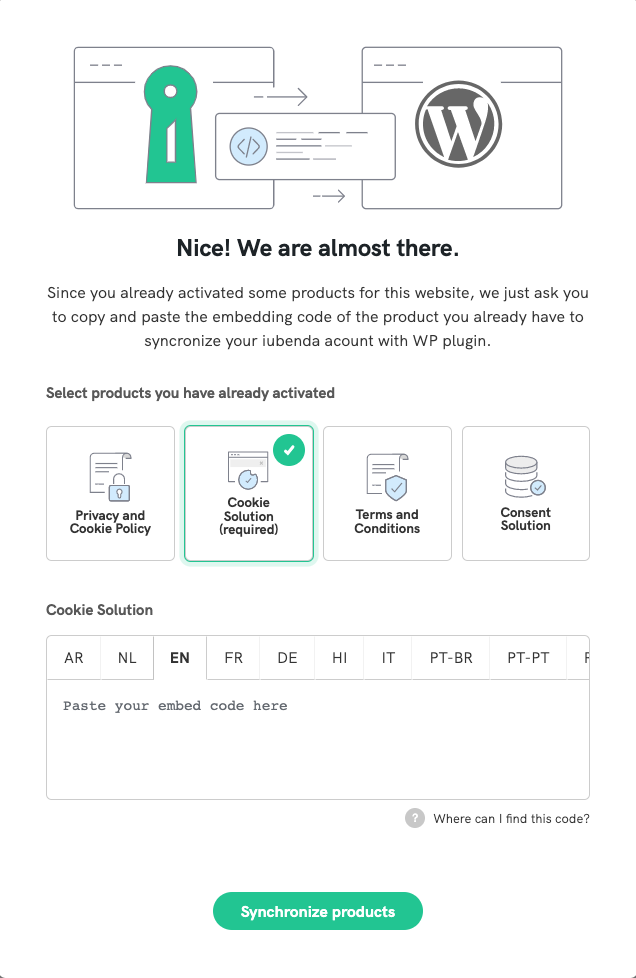Deselect the Cookie Solution green checkmark
Screen dimensions: 636x978
[289, 450]
